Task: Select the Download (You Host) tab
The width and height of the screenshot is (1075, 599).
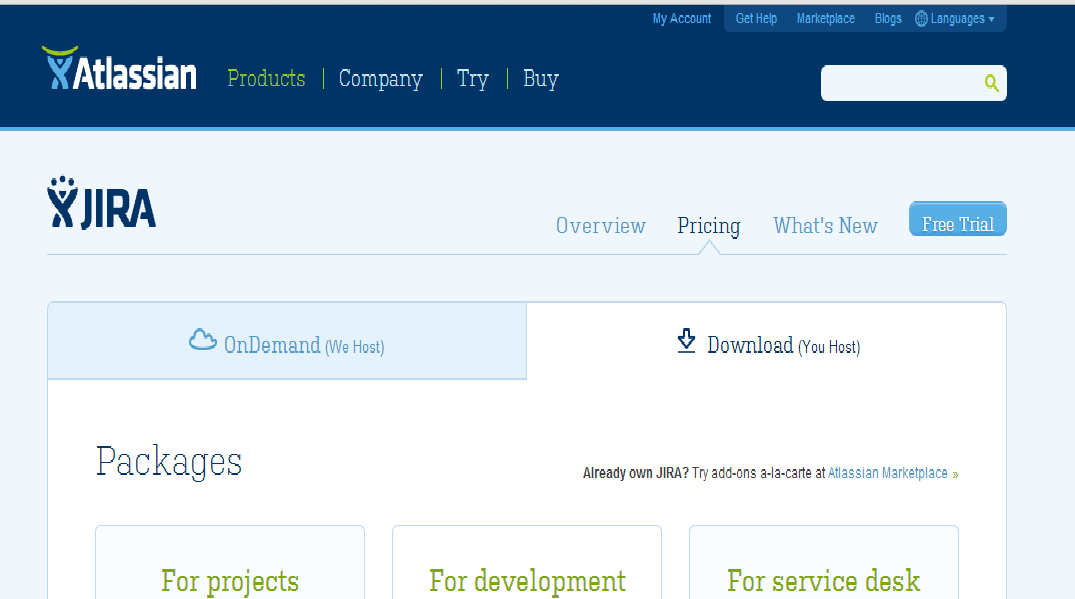Action: click(x=766, y=341)
